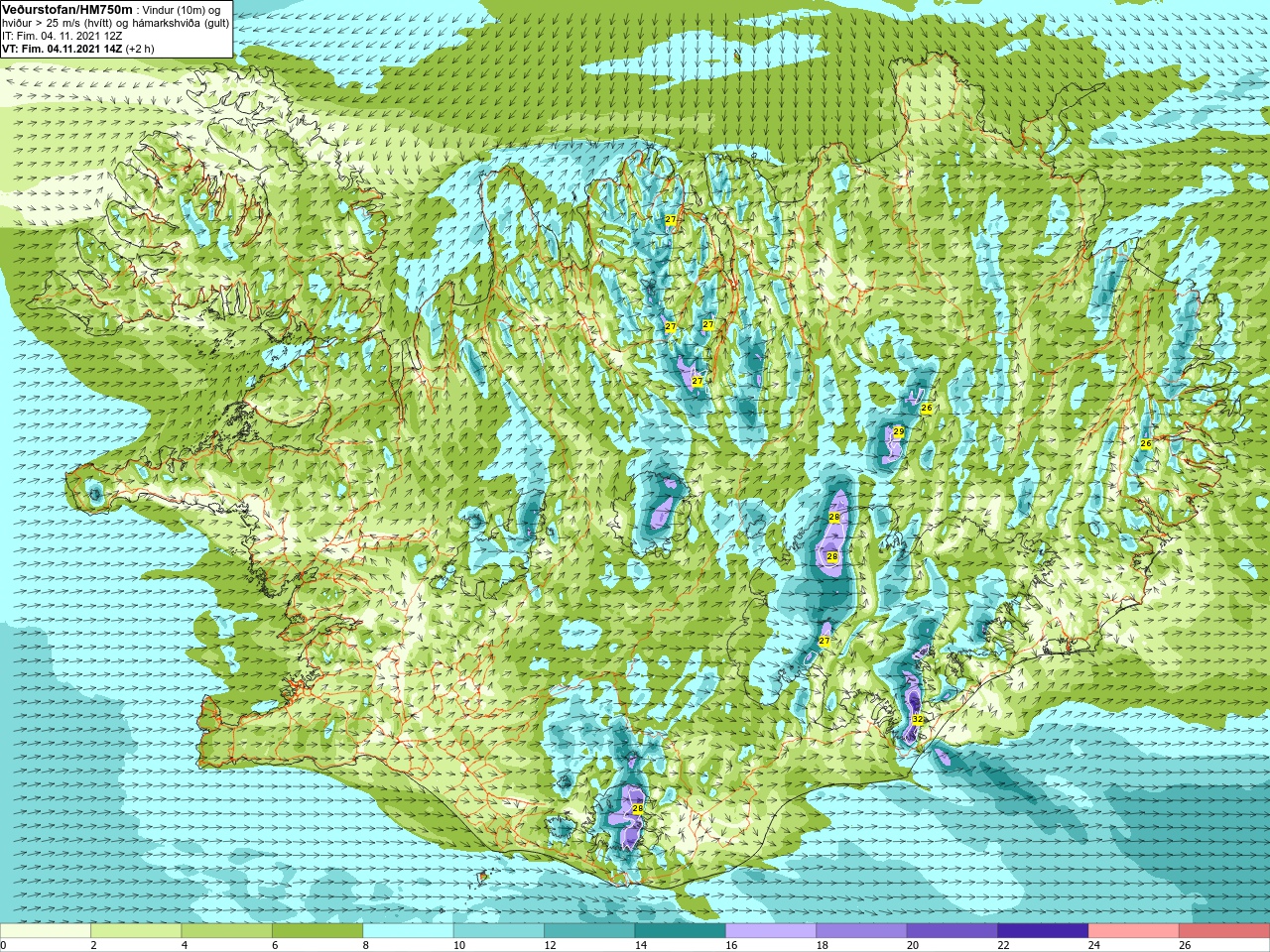This screenshot has width=1270, height=952.
Task: Click the yellow 29 max gust marker
Action: pos(899,431)
